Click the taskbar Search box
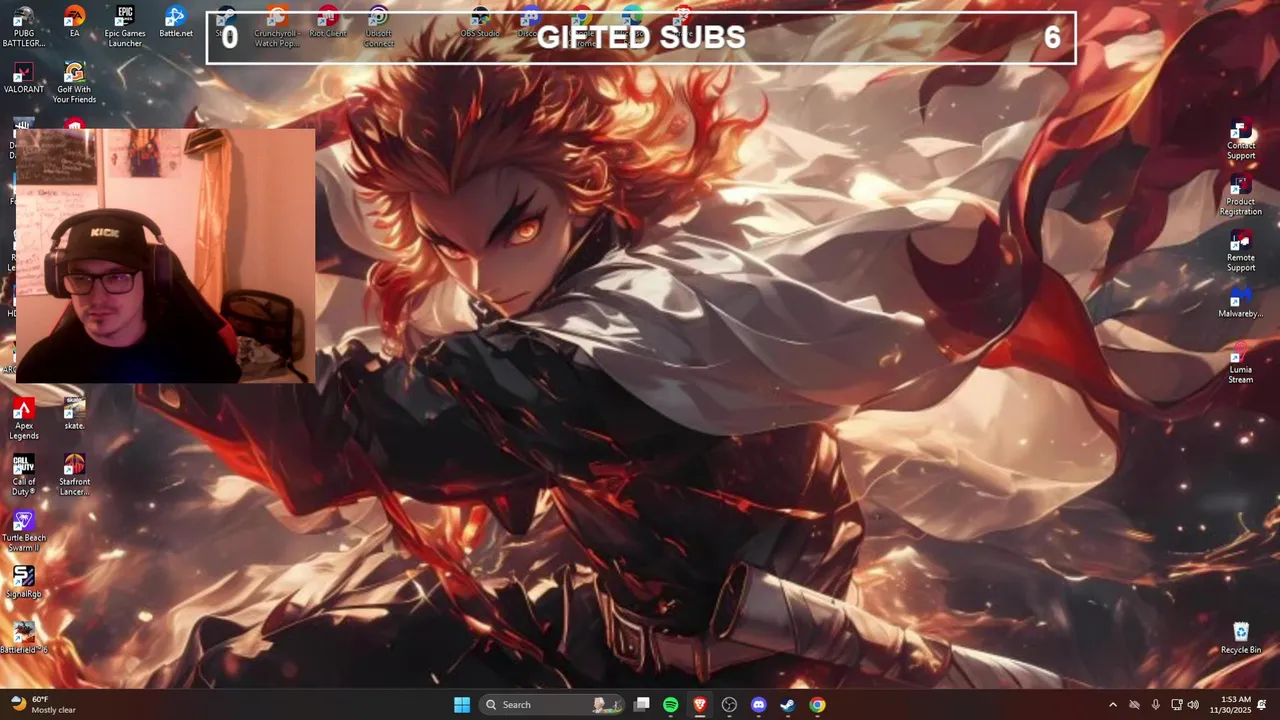 tap(553, 705)
